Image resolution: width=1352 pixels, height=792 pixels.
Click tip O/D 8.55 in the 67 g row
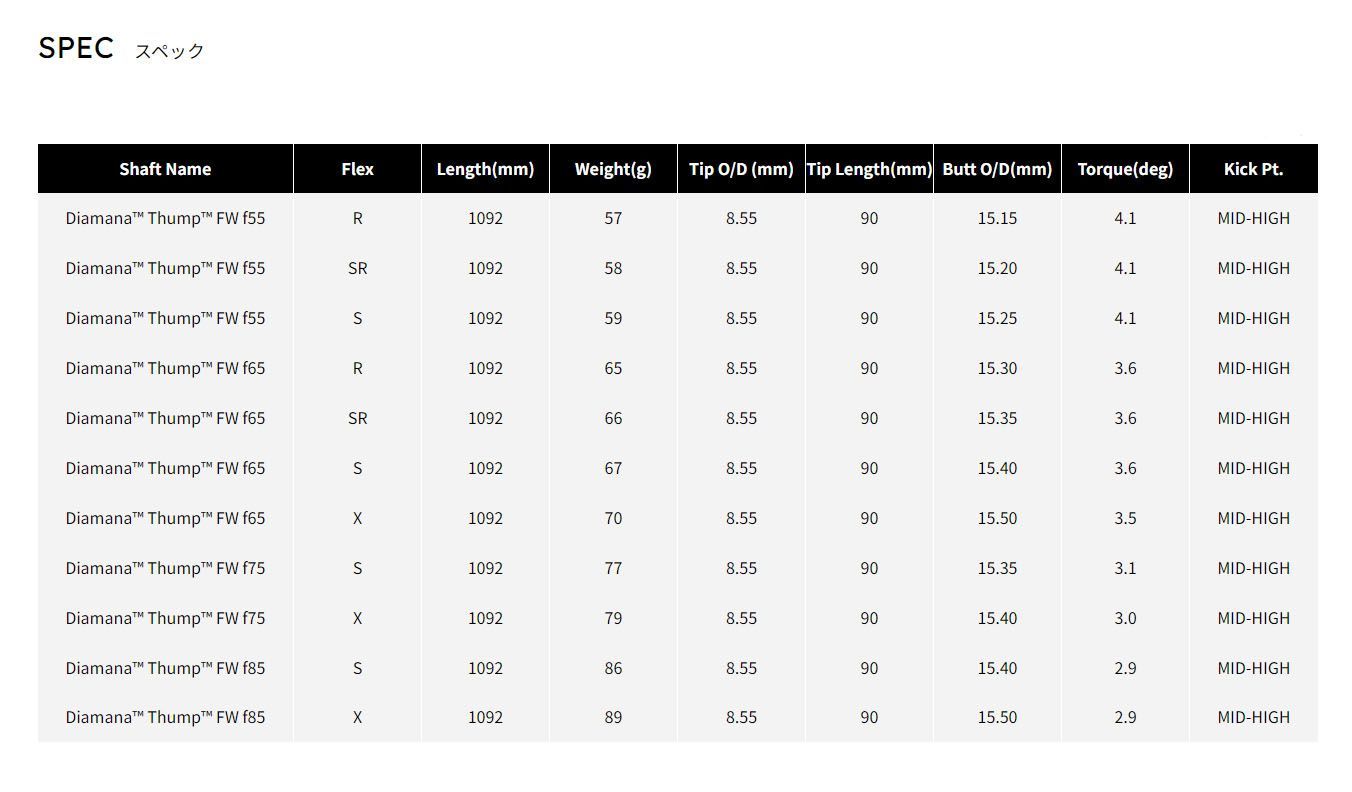tap(741, 468)
